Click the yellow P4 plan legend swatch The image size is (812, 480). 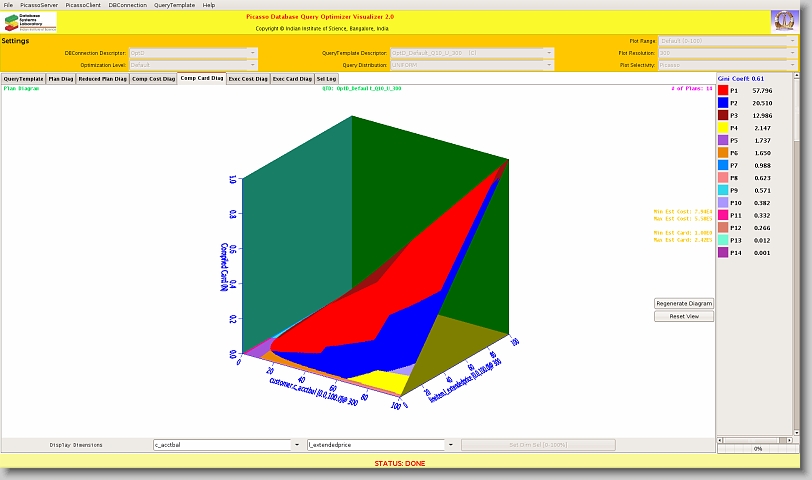coord(723,128)
